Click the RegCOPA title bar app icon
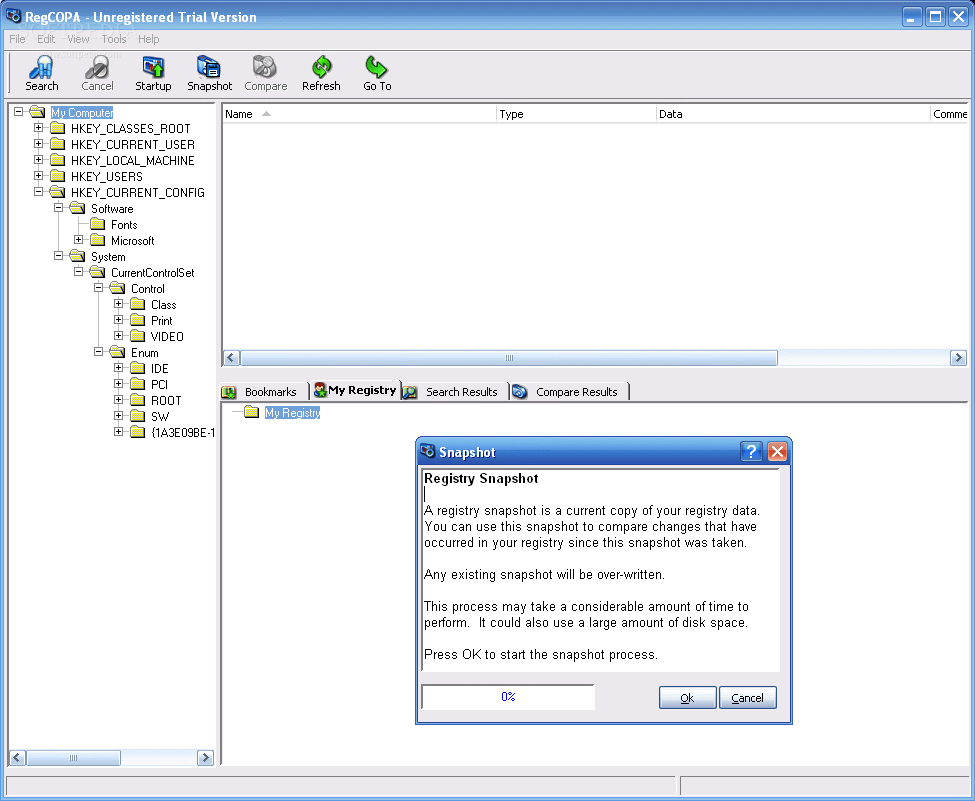Viewport: 975px width, 801px height. pyautogui.click(x=13, y=16)
